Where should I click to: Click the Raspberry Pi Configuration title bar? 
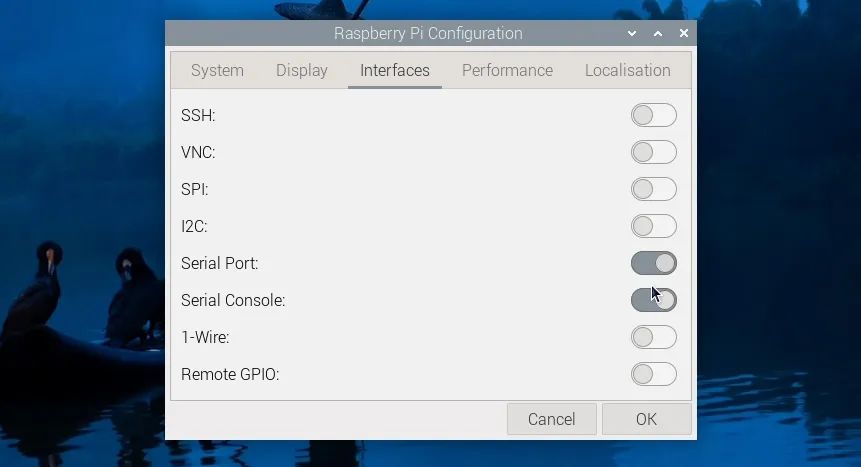(428, 34)
